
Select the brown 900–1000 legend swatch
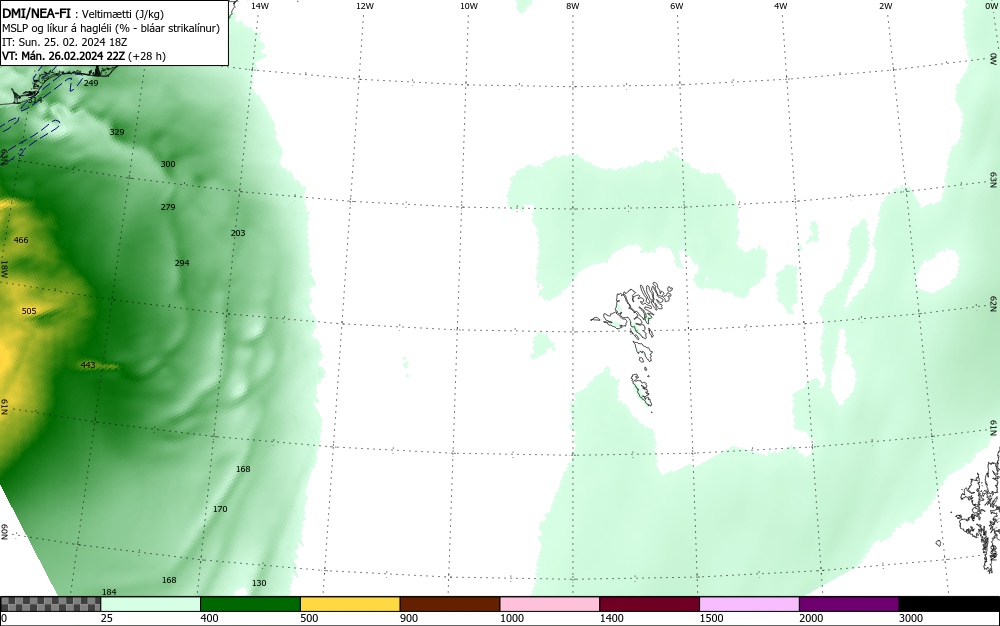pos(450,604)
